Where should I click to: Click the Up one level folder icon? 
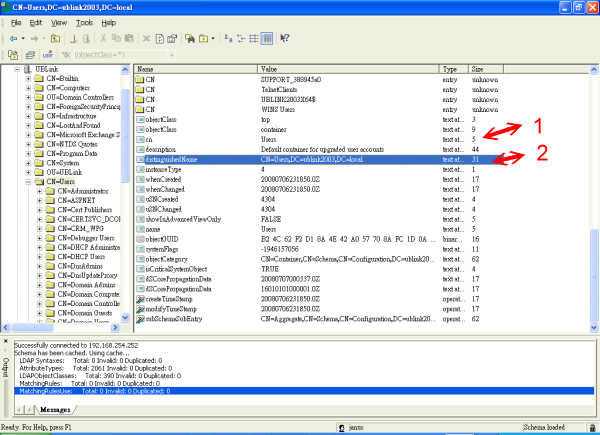(x=55, y=38)
